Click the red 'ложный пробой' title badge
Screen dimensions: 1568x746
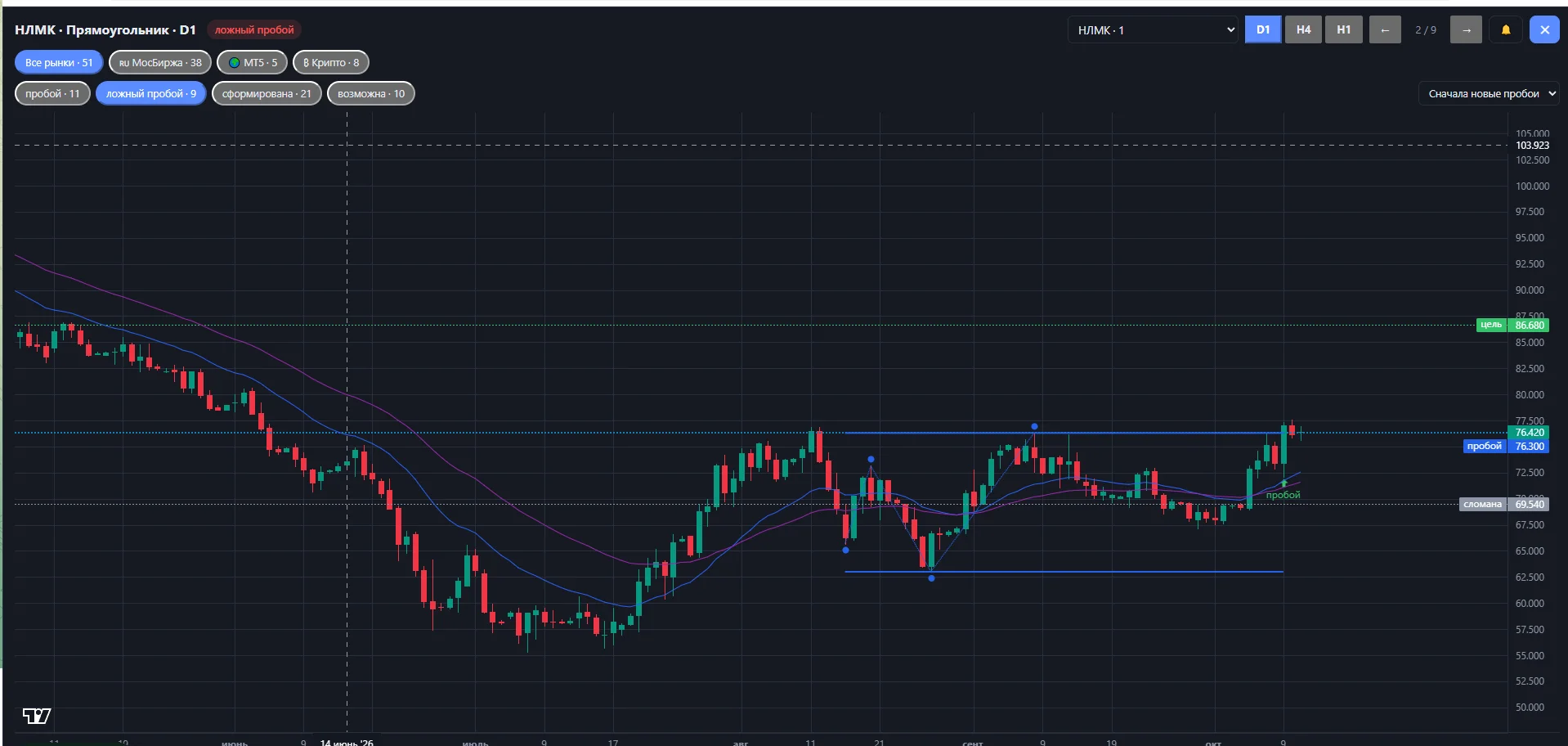pyautogui.click(x=254, y=30)
